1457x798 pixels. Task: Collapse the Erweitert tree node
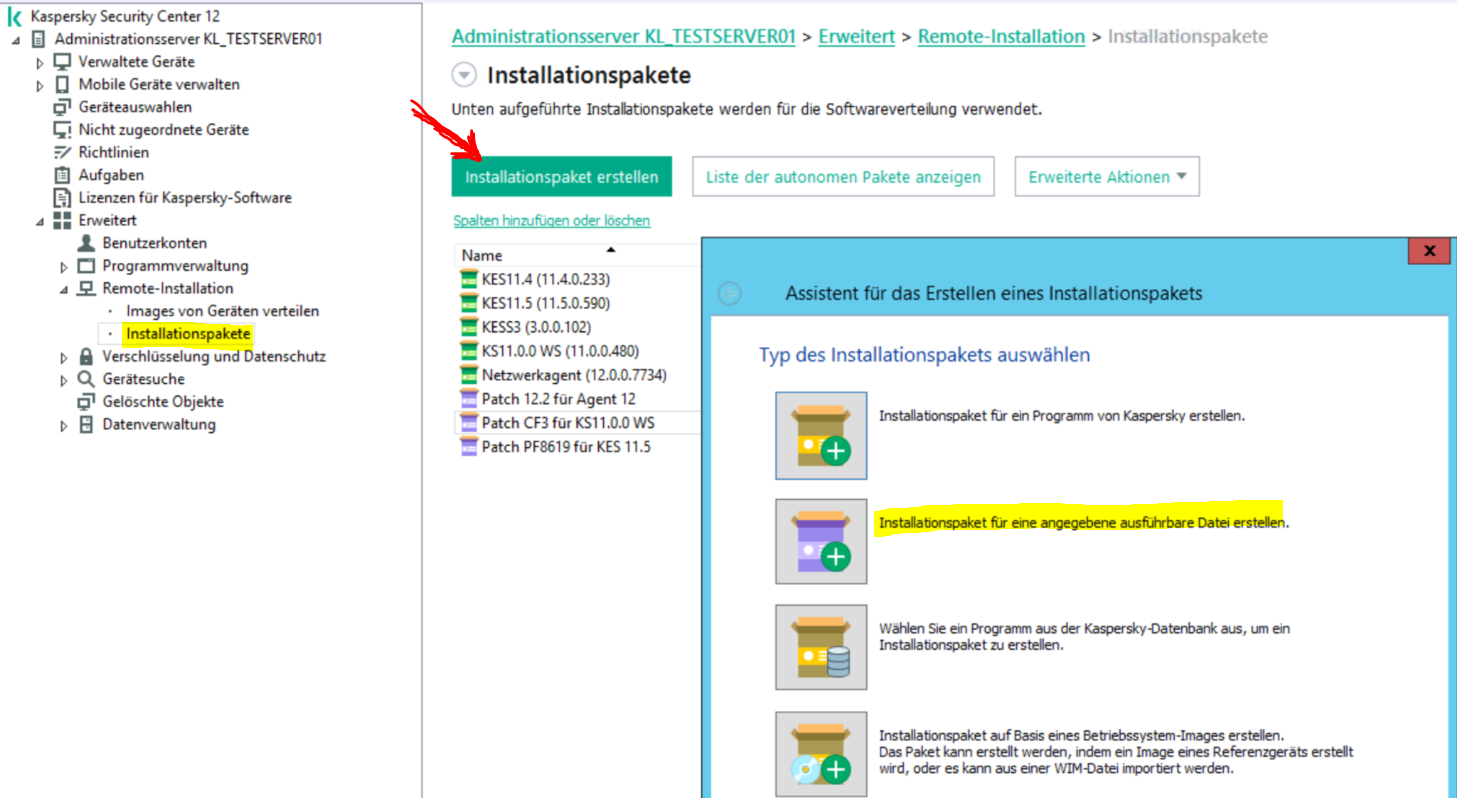tap(40, 221)
